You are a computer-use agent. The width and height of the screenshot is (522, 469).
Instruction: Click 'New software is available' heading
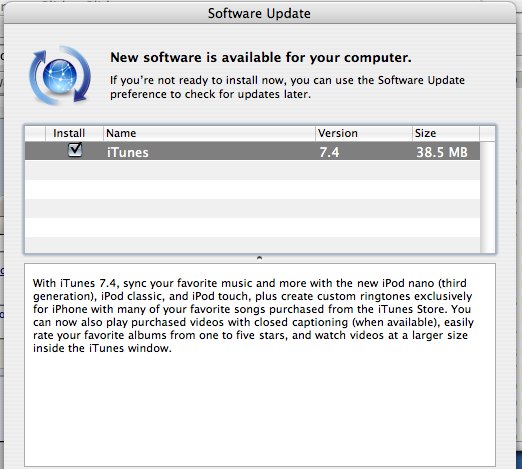[x=261, y=58]
